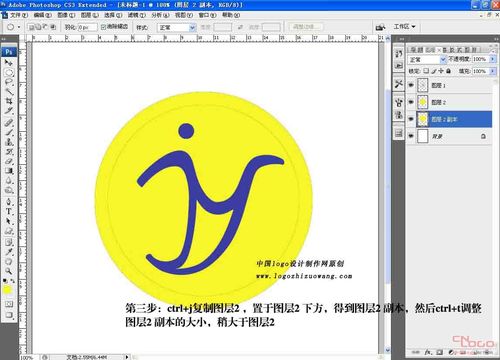
Task: Toggle the 消除锯齿 anti-alias checkbox
Action: point(103,27)
